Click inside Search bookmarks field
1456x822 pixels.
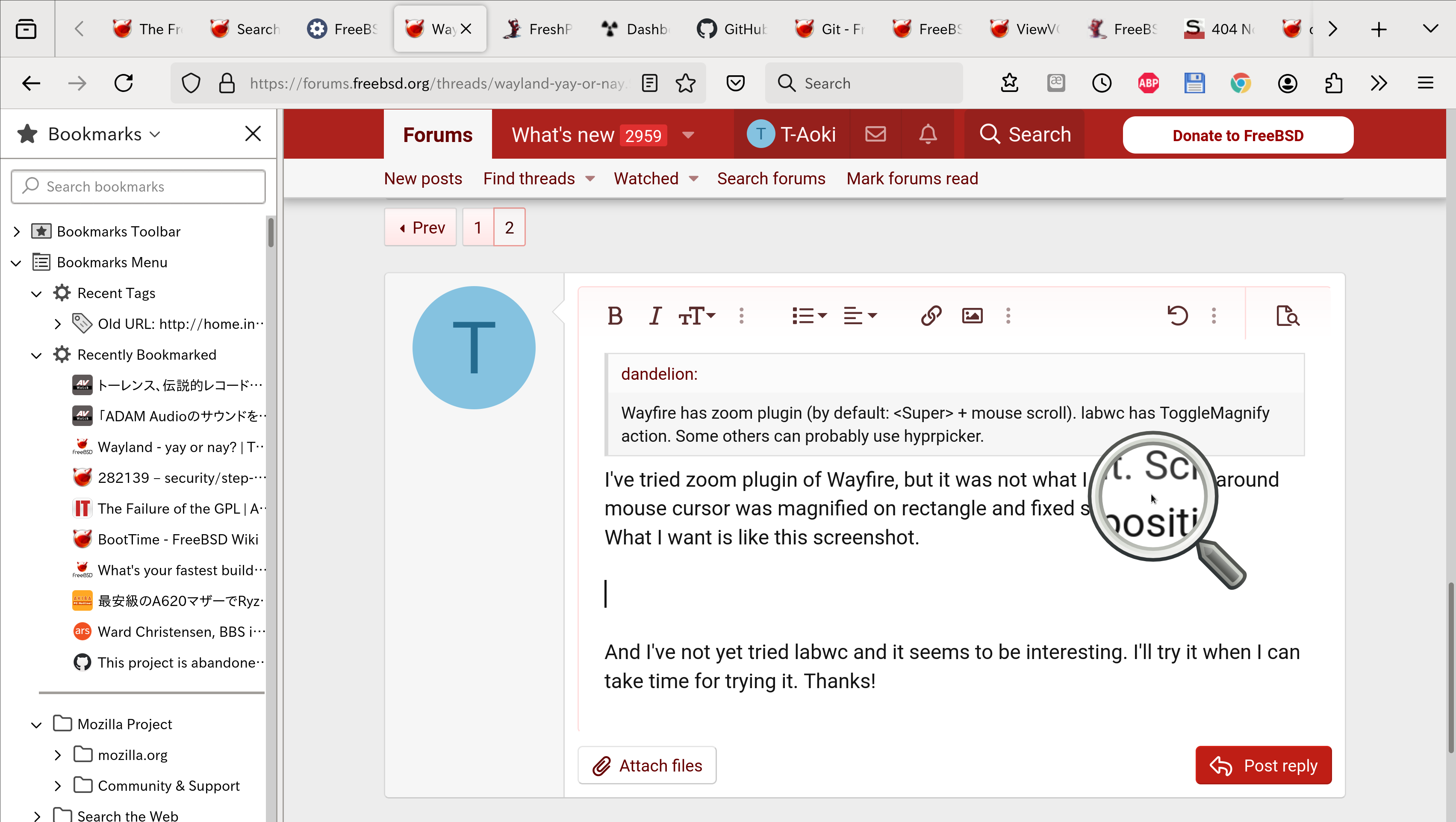tap(139, 186)
